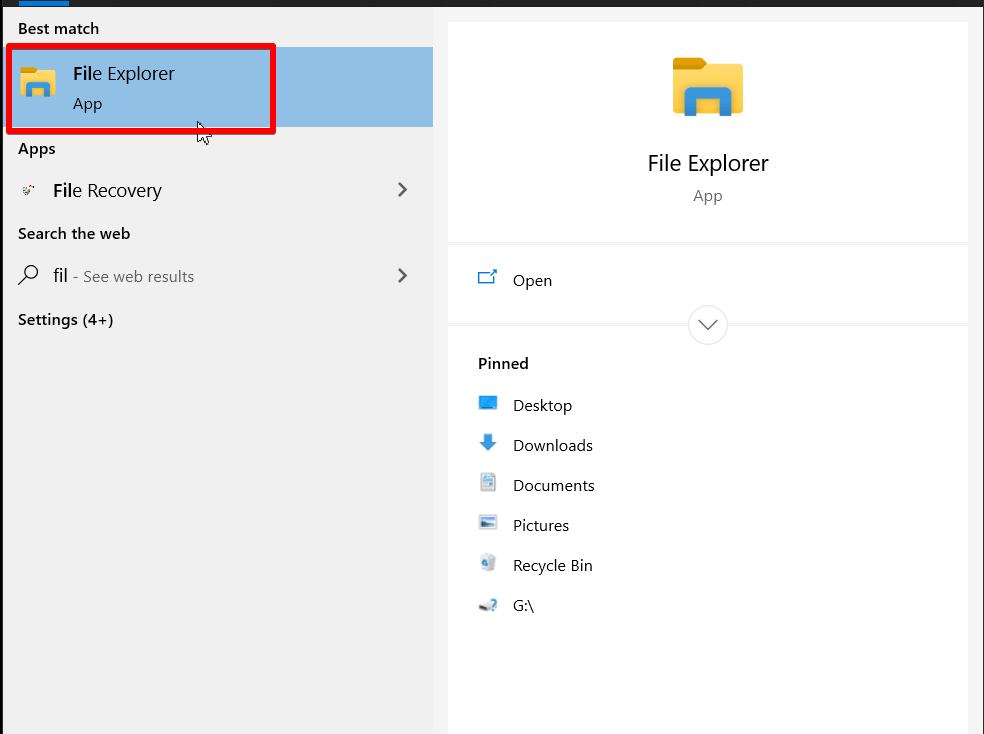984x734 pixels.
Task: Click the File Recovery app icon
Action: click(28, 190)
